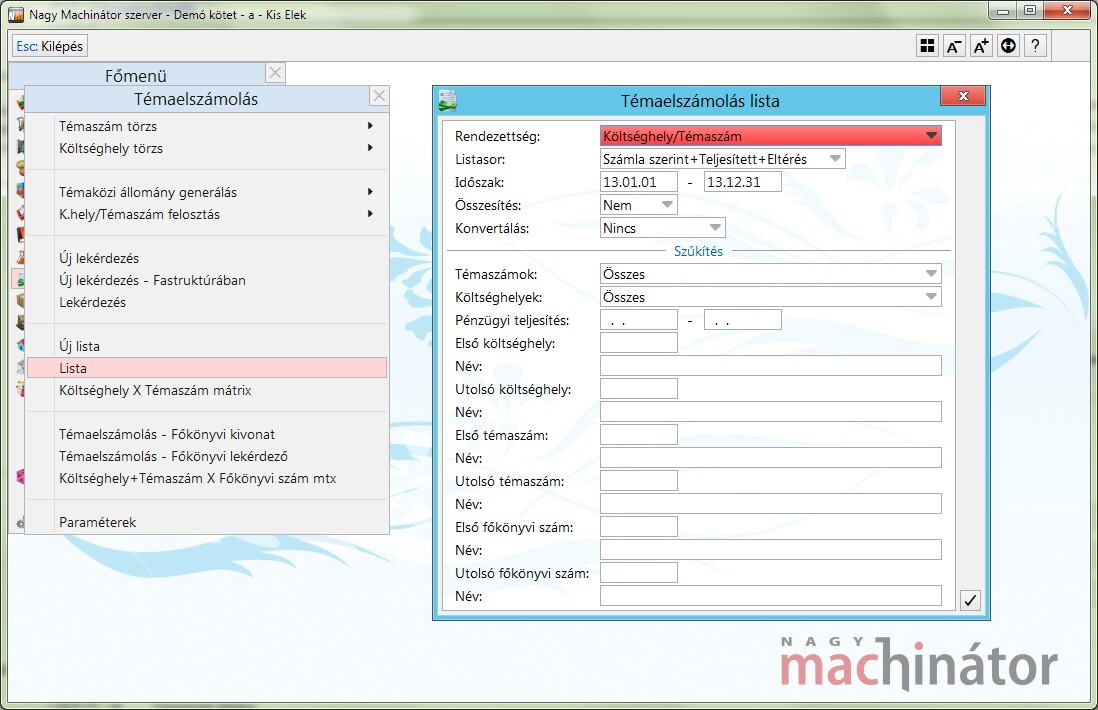Expand K.hely/Témaszám felosztás submenu
The width and height of the screenshot is (1098, 710).
(x=207, y=214)
